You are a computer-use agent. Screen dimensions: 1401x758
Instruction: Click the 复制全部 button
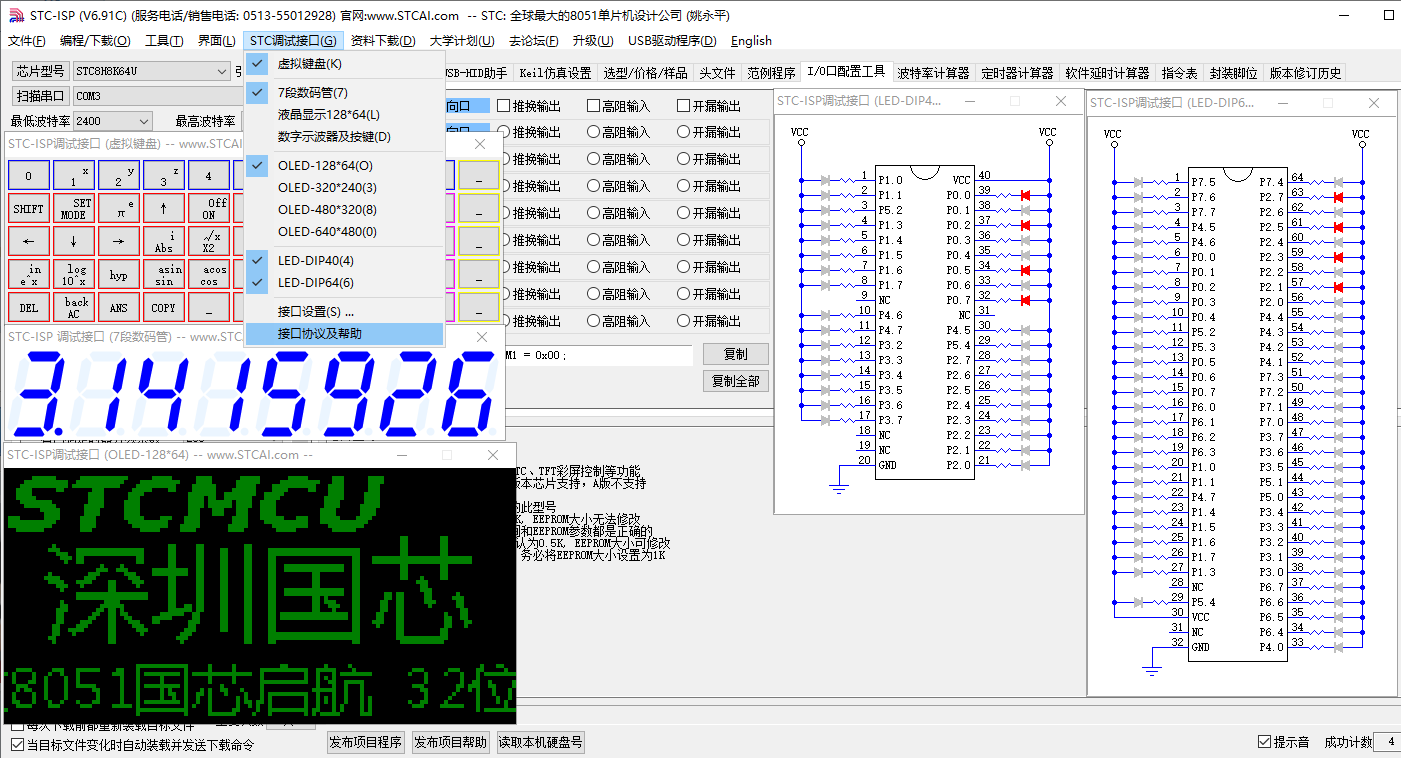click(736, 381)
